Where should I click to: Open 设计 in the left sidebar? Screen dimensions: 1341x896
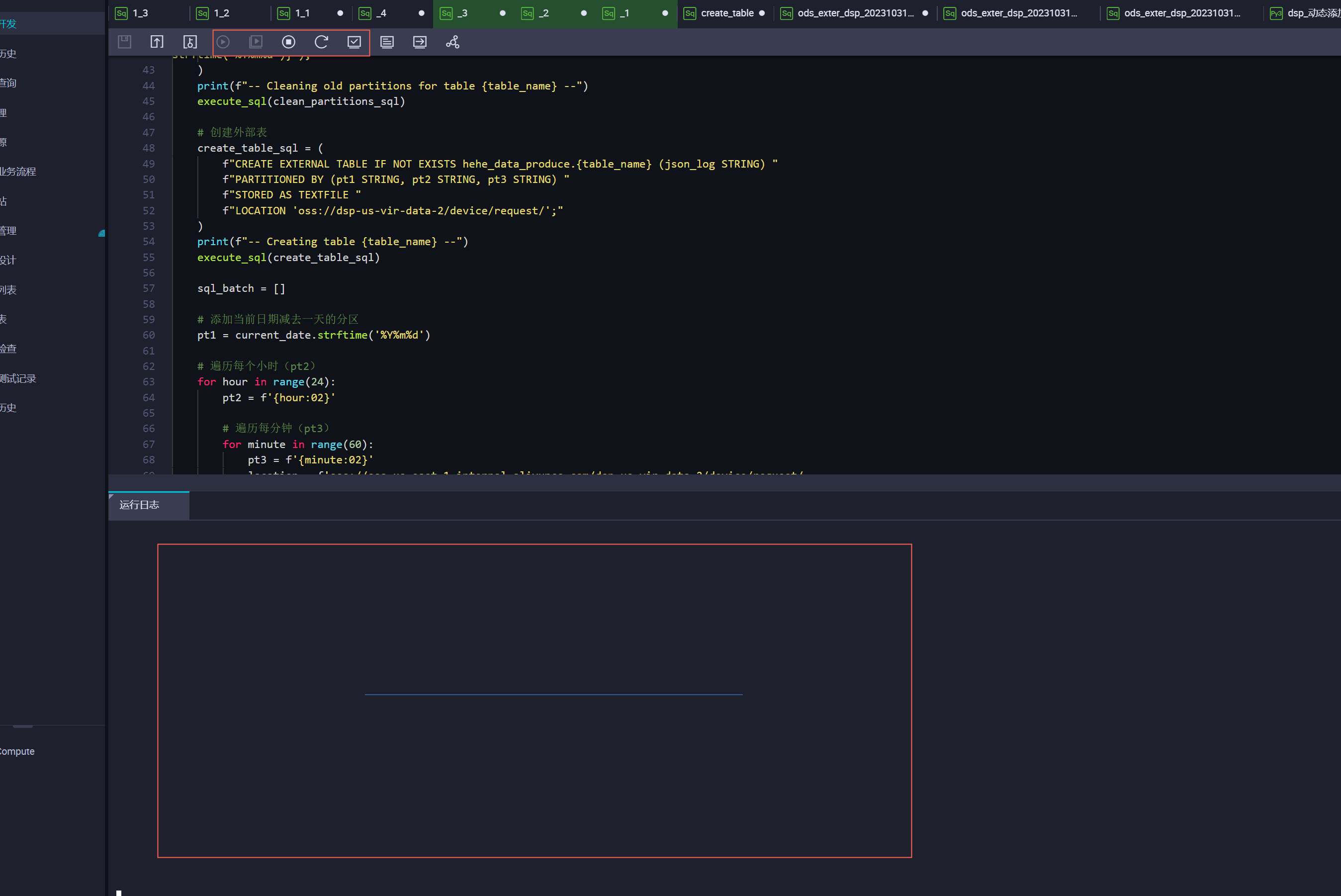(8, 260)
